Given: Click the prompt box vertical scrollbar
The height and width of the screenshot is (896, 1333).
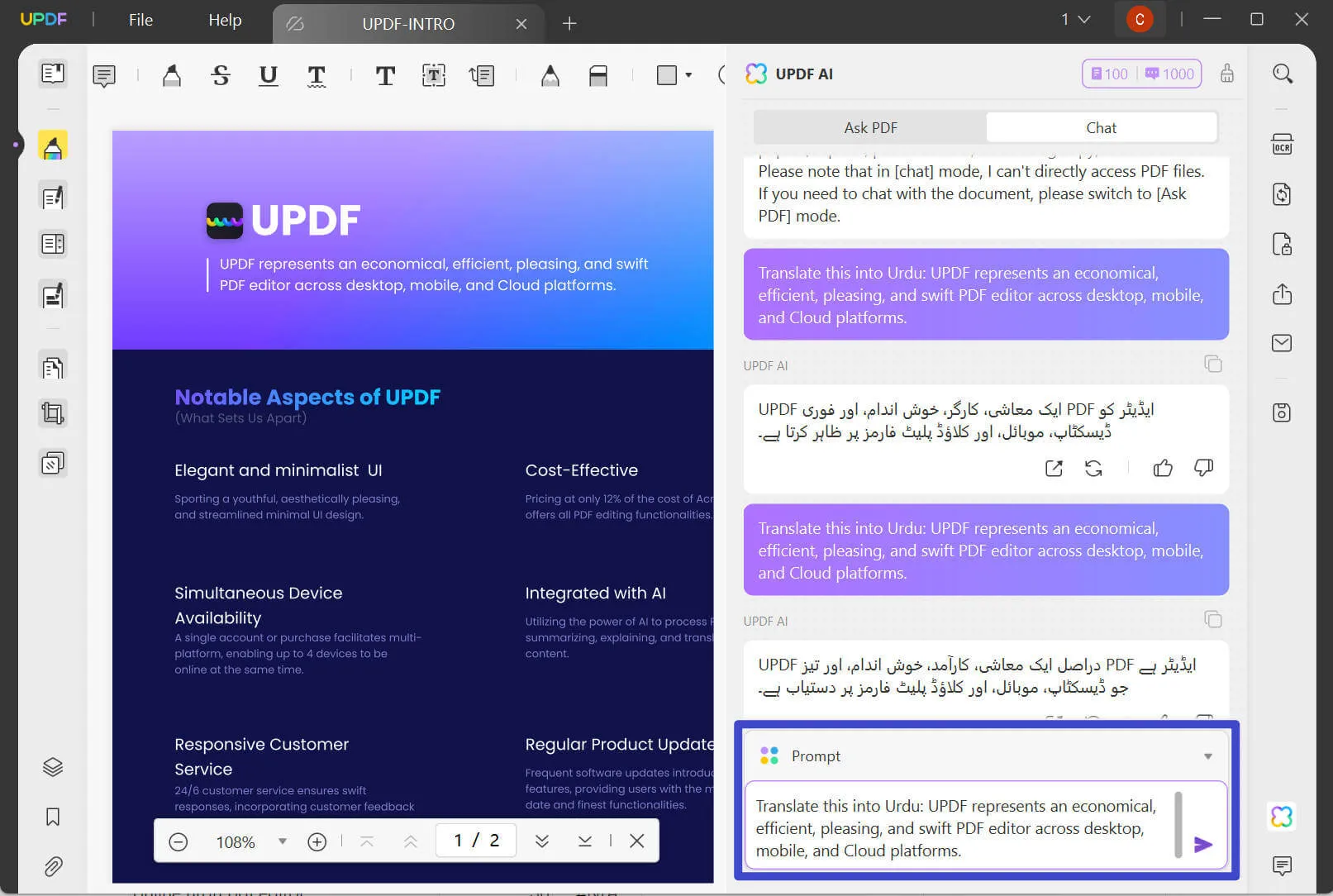Looking at the screenshot, I should point(1178,825).
